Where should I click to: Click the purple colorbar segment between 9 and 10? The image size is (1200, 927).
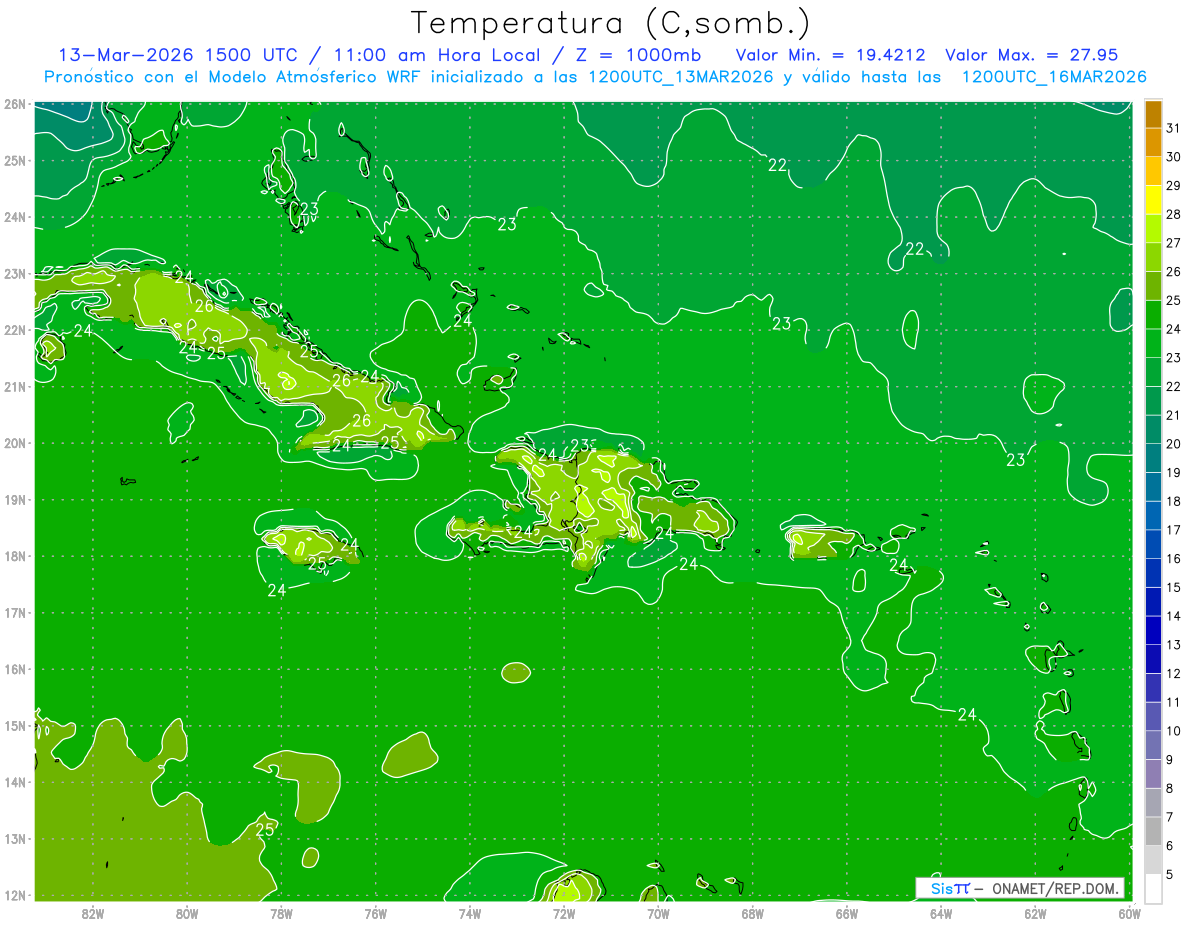point(1153,745)
